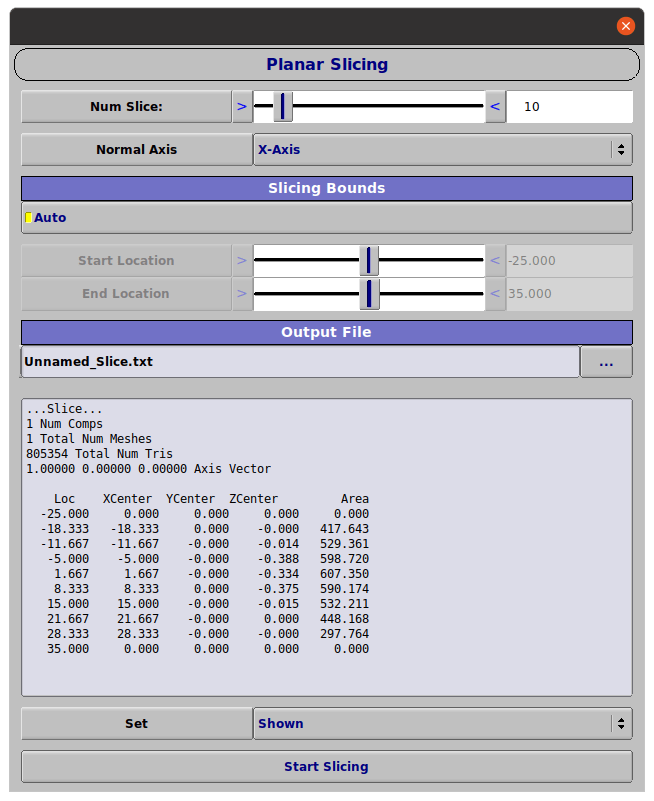This screenshot has height=801, width=654.
Task: Open file browser with the '...' button
Action: coord(606,362)
